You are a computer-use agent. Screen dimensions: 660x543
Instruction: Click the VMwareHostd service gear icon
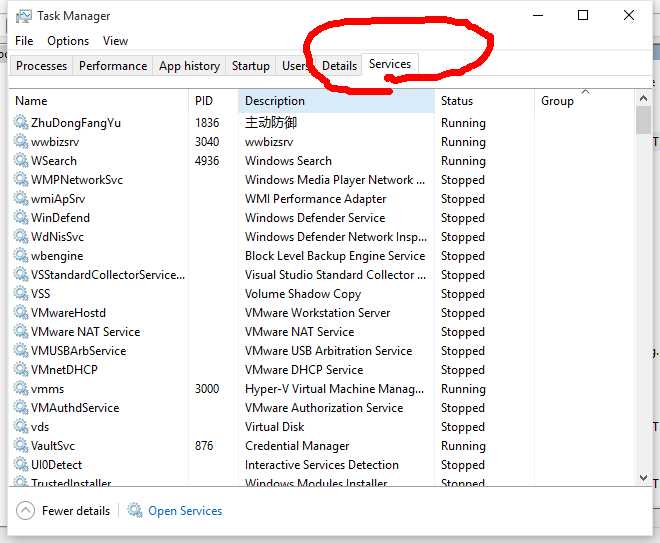[21, 312]
